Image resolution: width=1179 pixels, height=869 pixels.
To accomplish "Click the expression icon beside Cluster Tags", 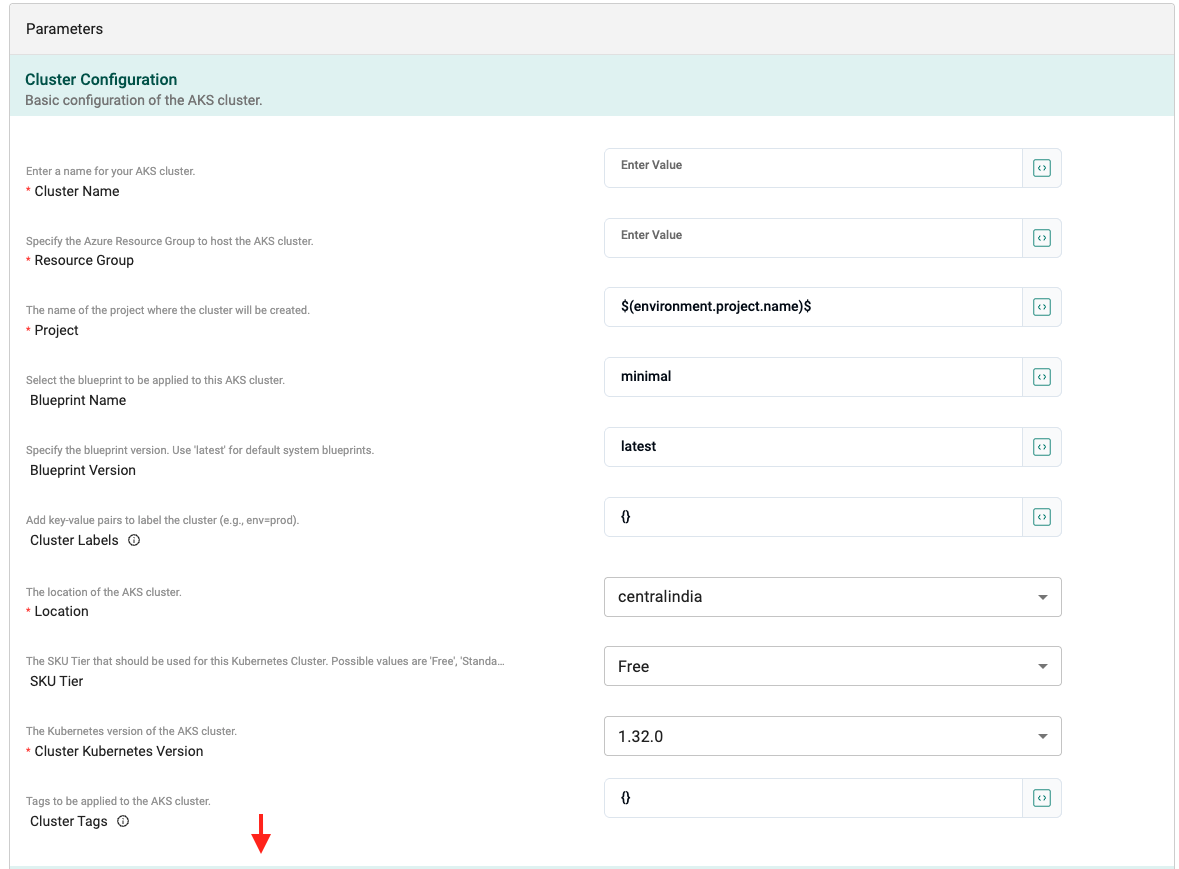I will pos(1041,798).
